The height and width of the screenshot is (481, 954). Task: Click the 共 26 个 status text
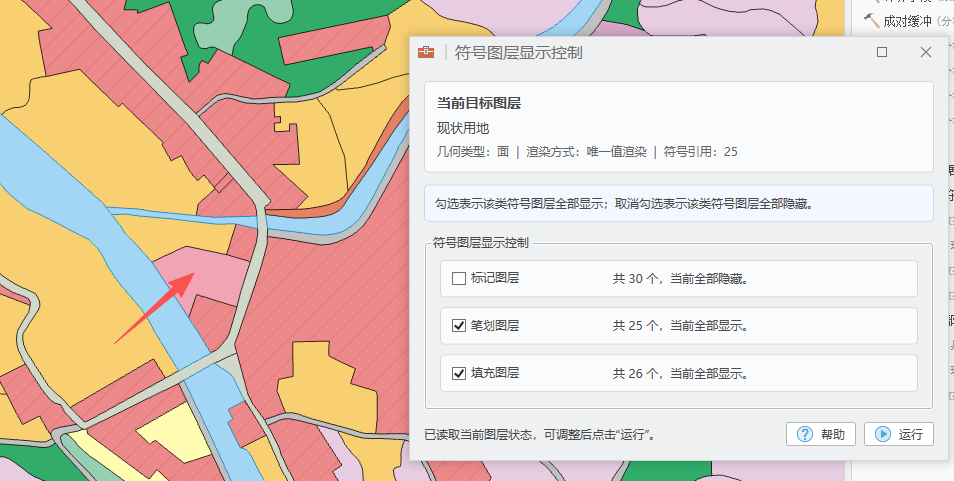click(x=680, y=373)
